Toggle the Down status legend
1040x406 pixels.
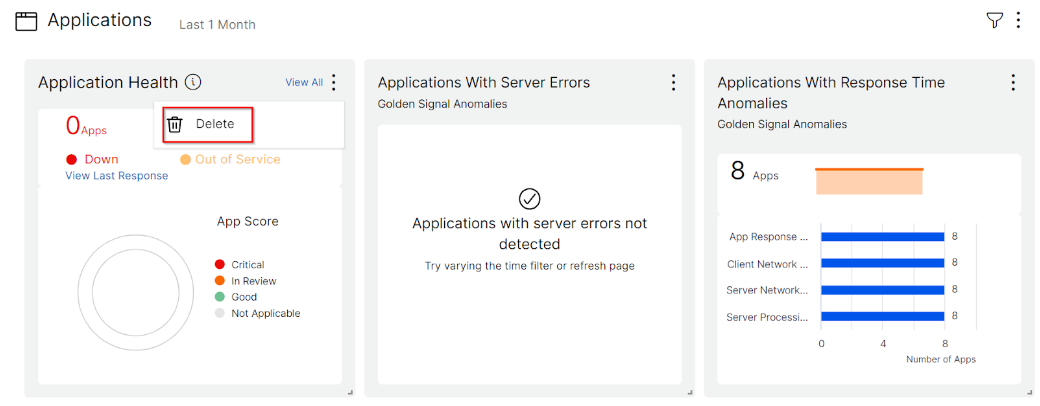point(92,159)
